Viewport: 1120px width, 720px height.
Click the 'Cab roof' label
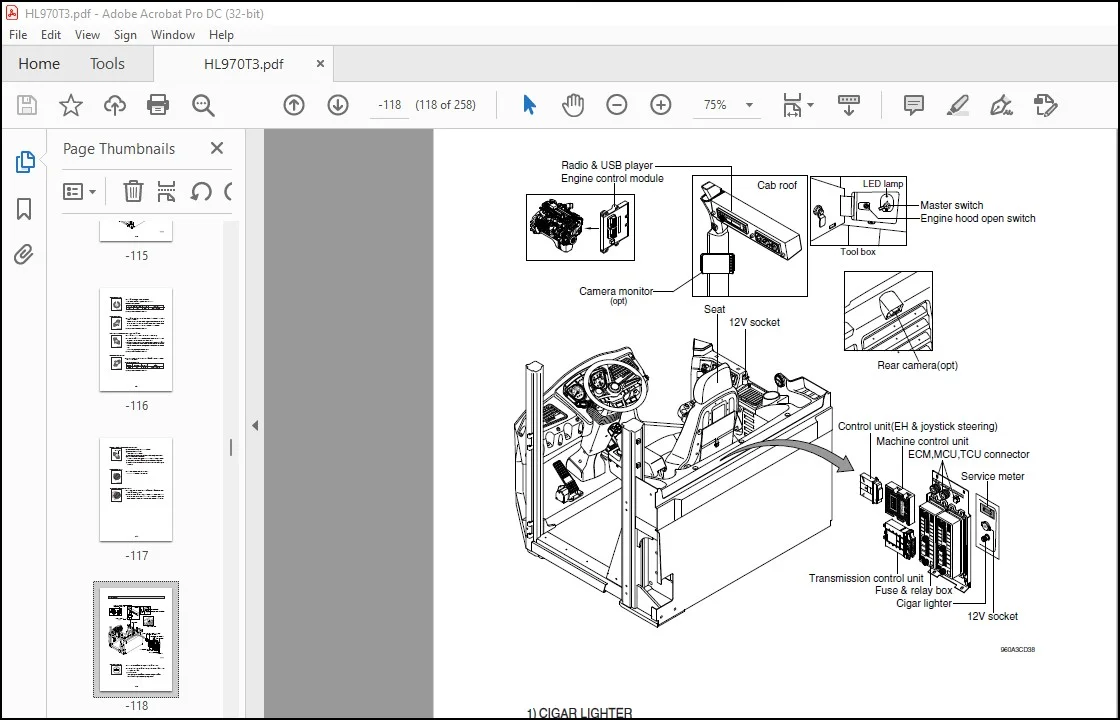pyautogui.click(x=776, y=185)
